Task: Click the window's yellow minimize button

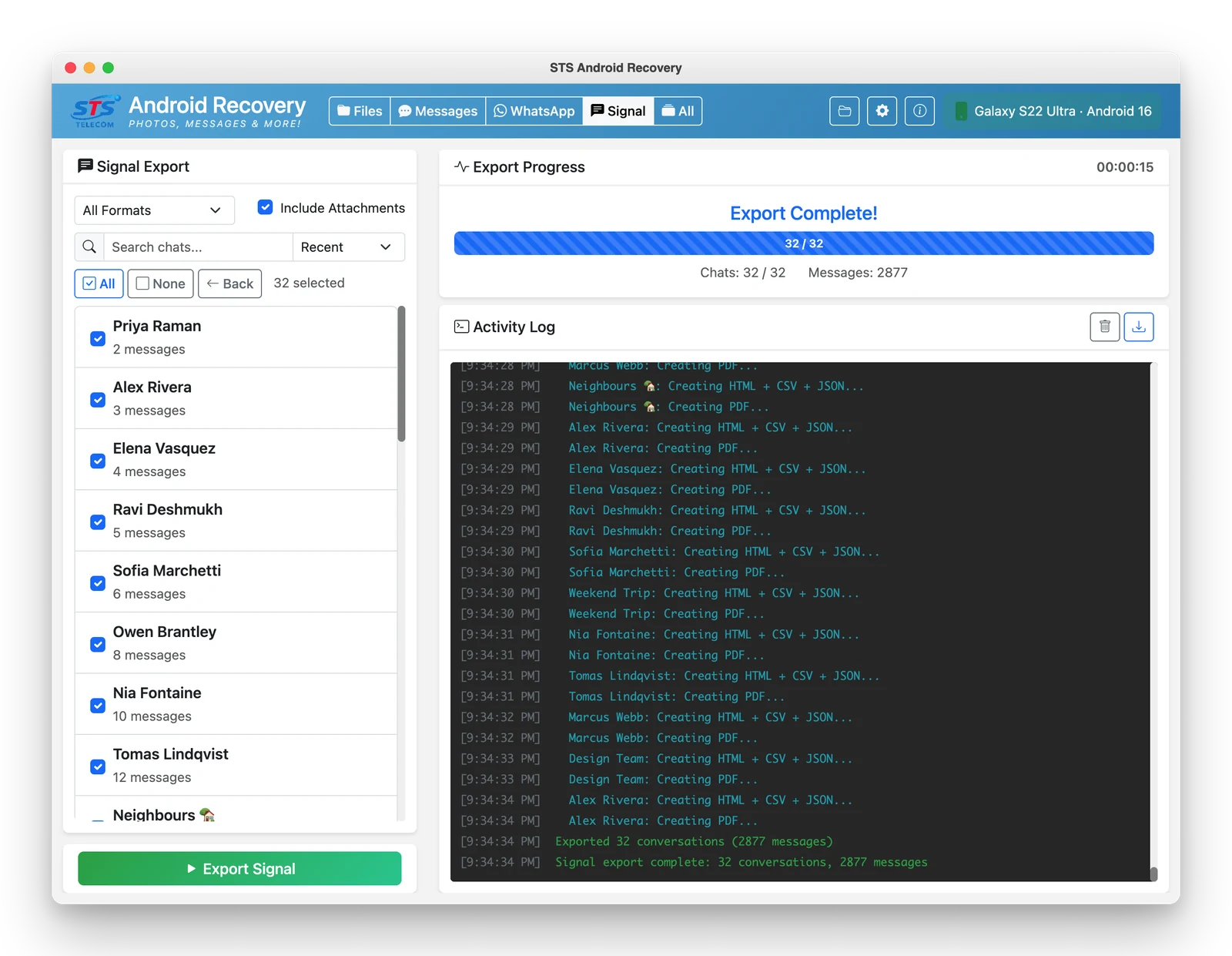Action: pos(89,68)
